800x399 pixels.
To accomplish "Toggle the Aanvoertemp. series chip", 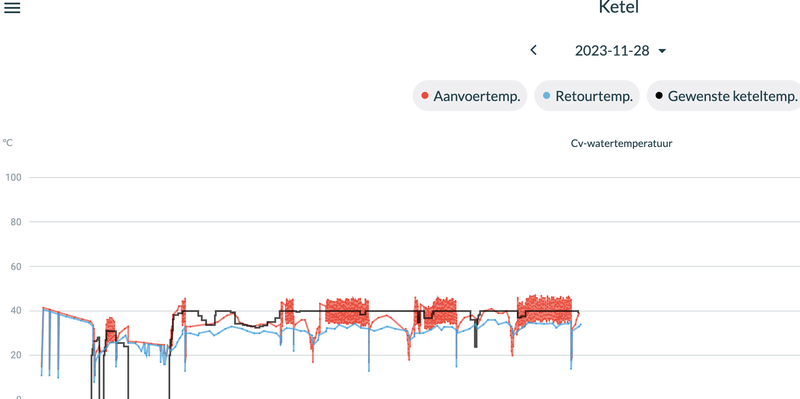I will [470, 96].
